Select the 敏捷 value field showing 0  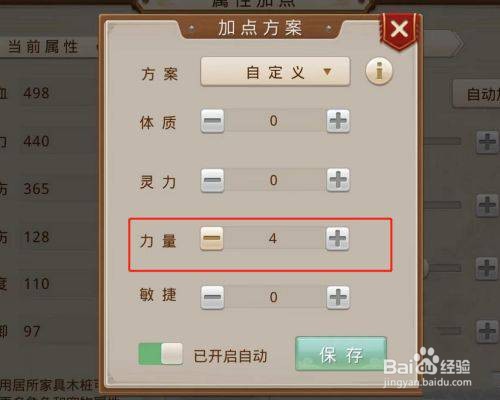[x=275, y=297]
